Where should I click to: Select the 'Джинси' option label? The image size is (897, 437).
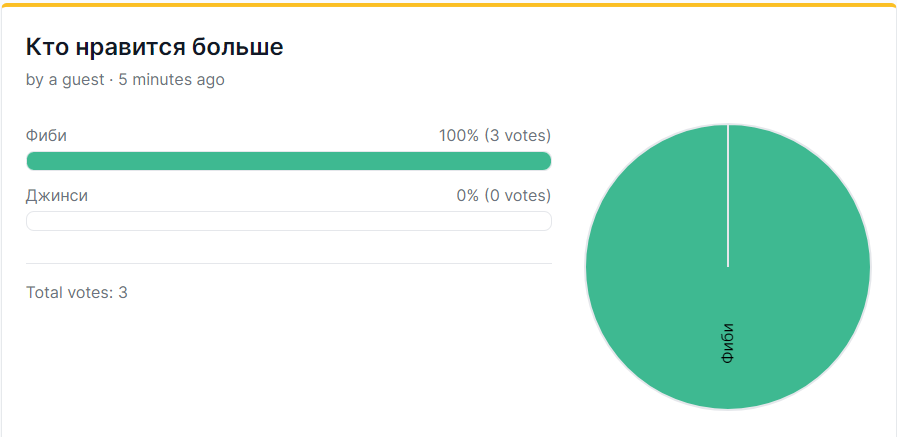click(x=57, y=196)
